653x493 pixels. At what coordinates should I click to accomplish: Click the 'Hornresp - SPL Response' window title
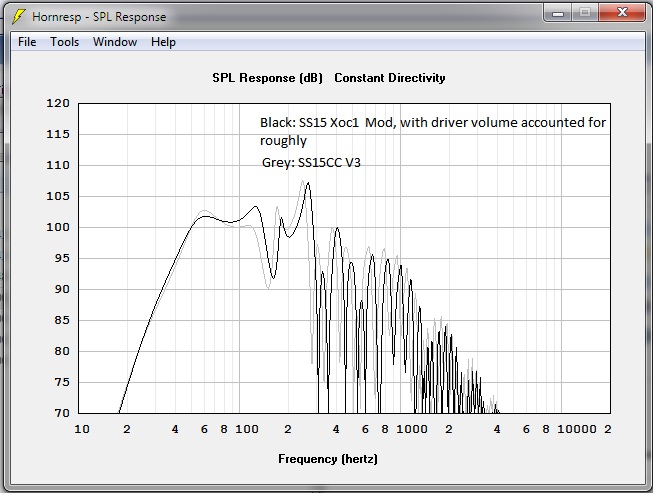tap(99, 17)
